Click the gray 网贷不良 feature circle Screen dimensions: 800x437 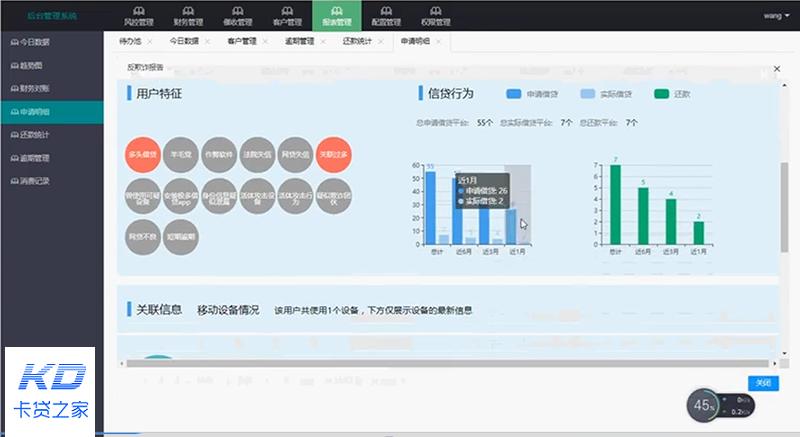coord(143,237)
